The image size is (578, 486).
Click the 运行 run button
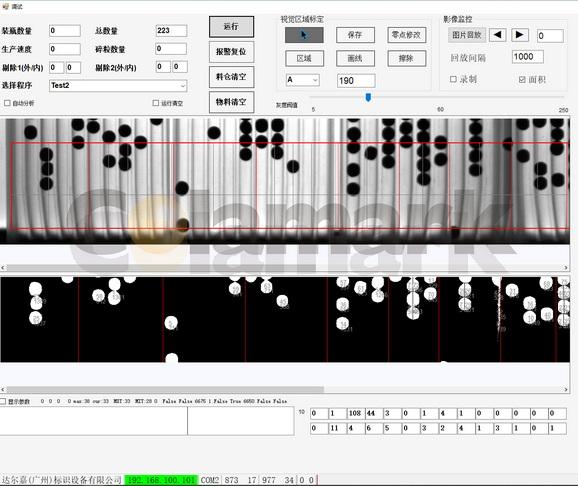pyautogui.click(x=231, y=27)
